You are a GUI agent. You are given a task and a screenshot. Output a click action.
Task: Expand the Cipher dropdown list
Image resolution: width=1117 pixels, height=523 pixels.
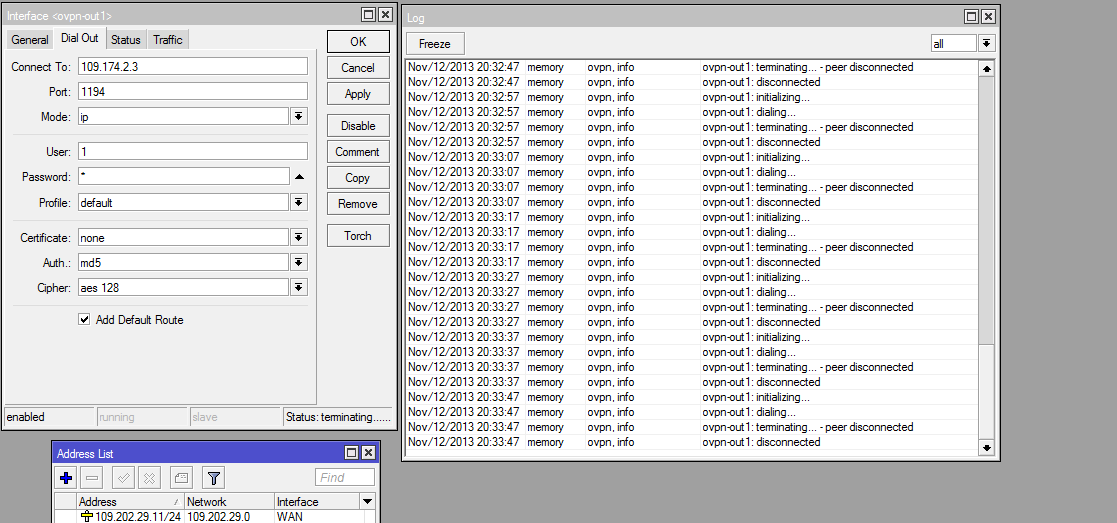point(299,287)
